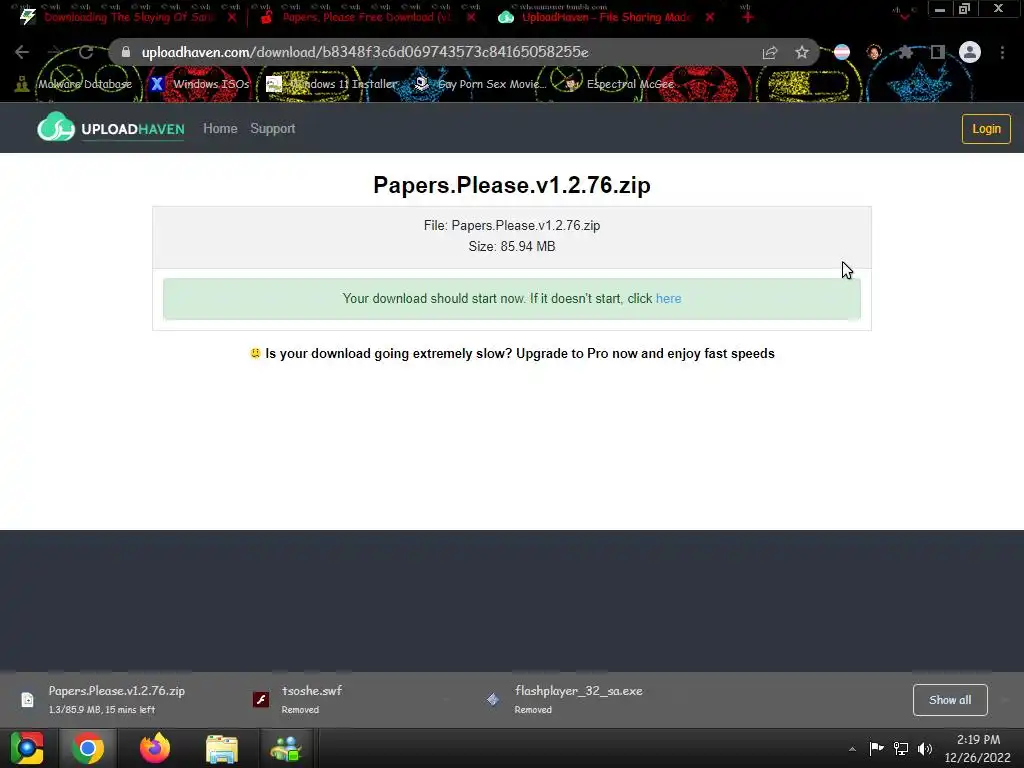
Task: Open Windows ISOs bookmark
Action: click(200, 84)
